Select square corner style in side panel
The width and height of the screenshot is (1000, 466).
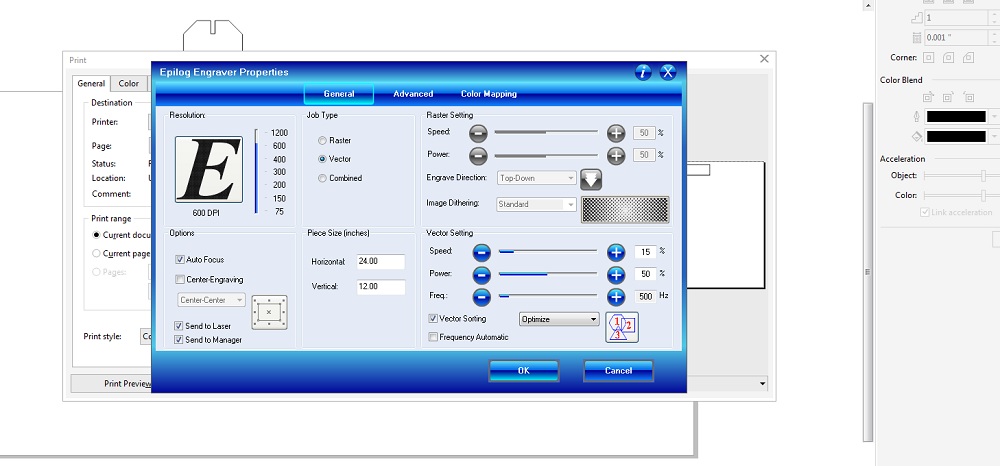pyautogui.click(x=929, y=57)
